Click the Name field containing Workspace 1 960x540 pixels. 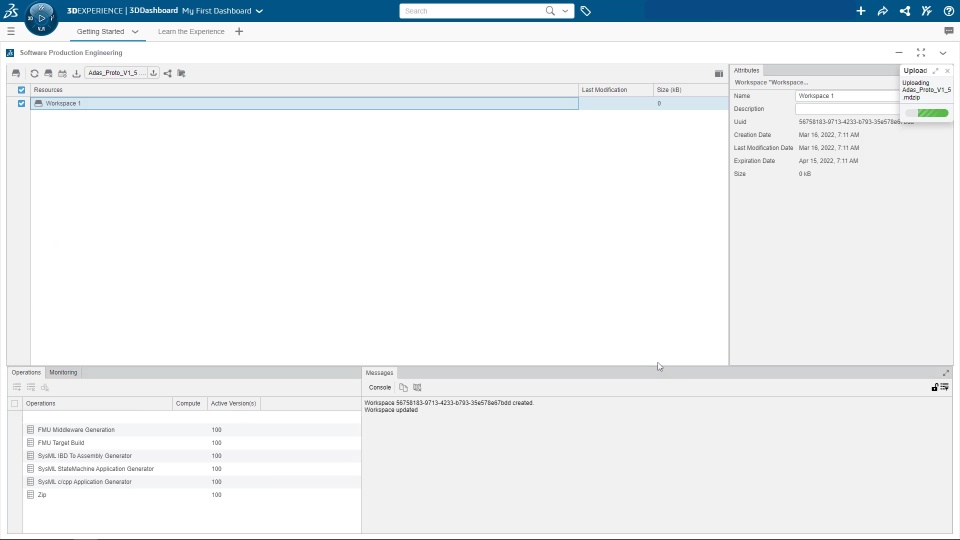(x=847, y=96)
